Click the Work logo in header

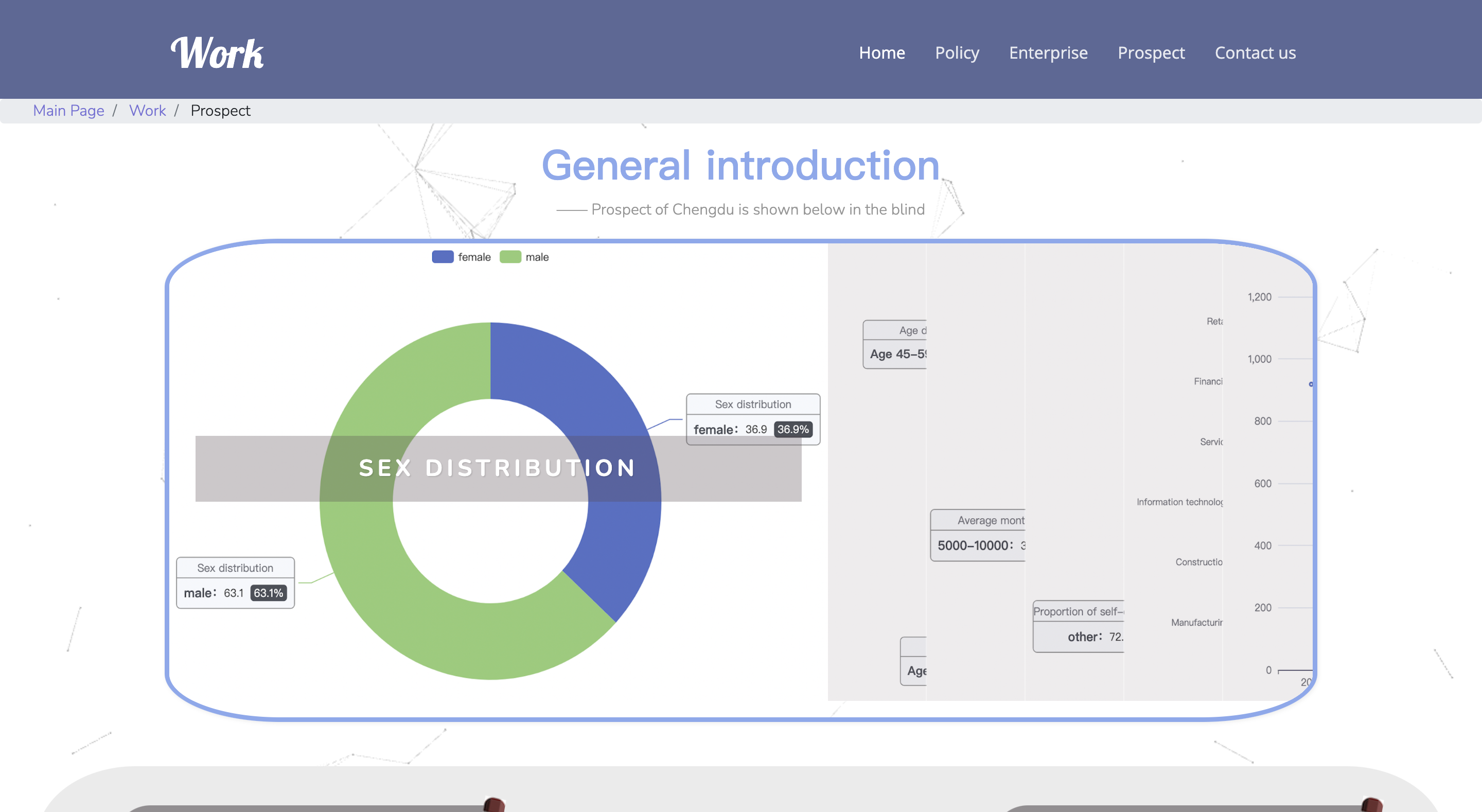[x=217, y=53]
